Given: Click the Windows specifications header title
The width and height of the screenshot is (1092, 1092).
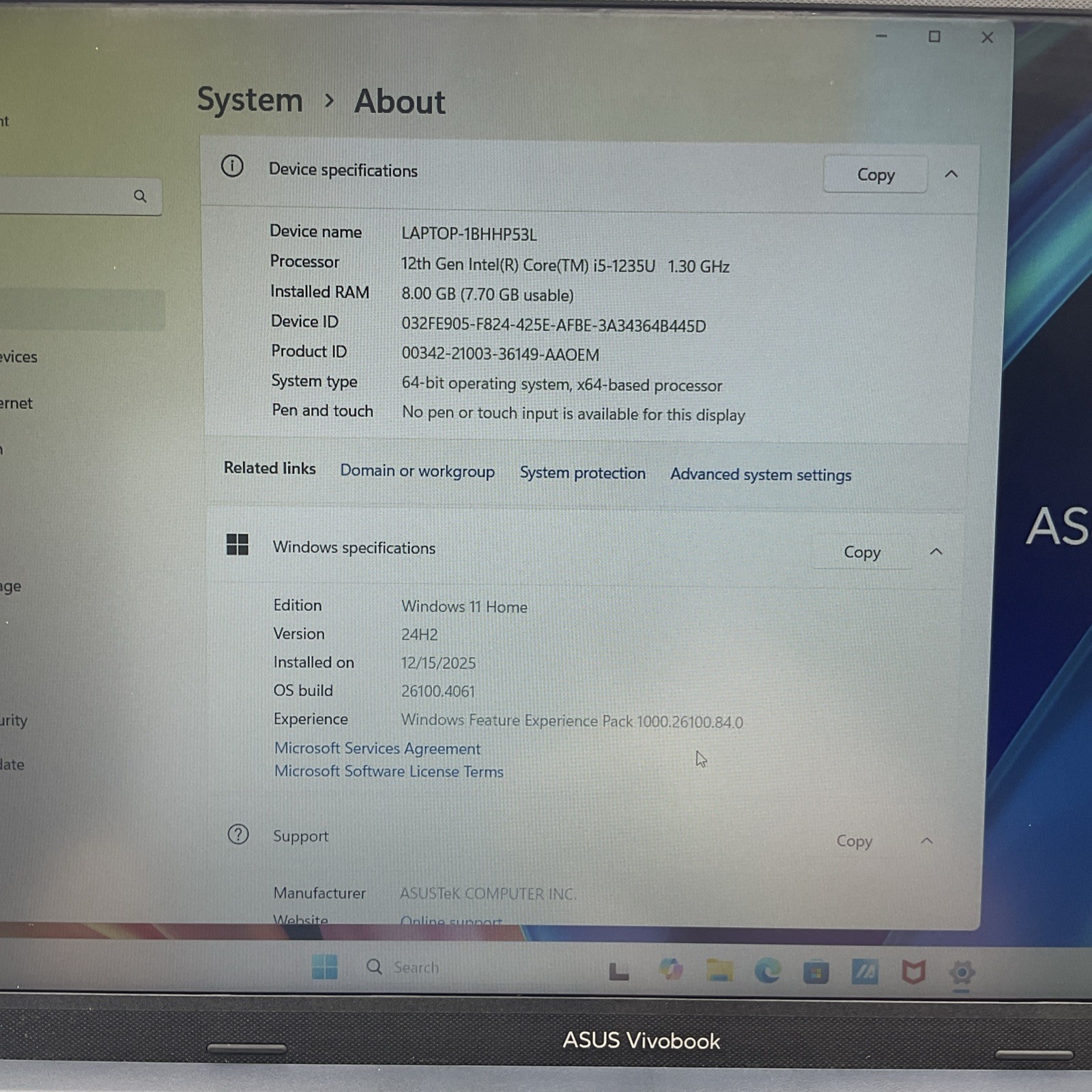Looking at the screenshot, I should pyautogui.click(x=354, y=547).
